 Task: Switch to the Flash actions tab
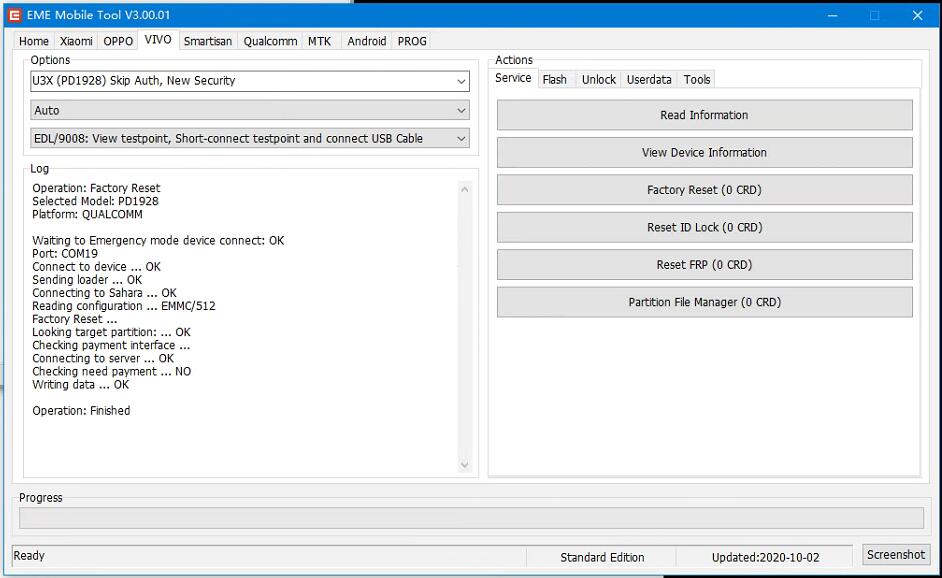point(555,79)
